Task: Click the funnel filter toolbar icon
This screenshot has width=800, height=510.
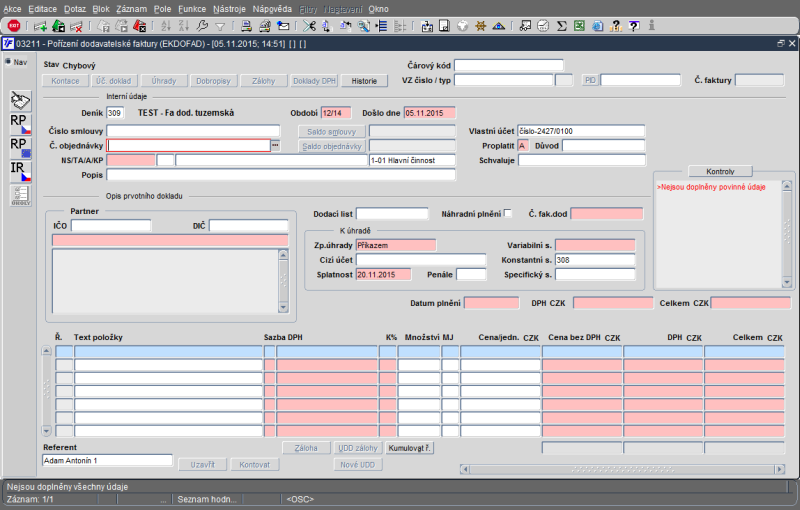Action: 220,26
